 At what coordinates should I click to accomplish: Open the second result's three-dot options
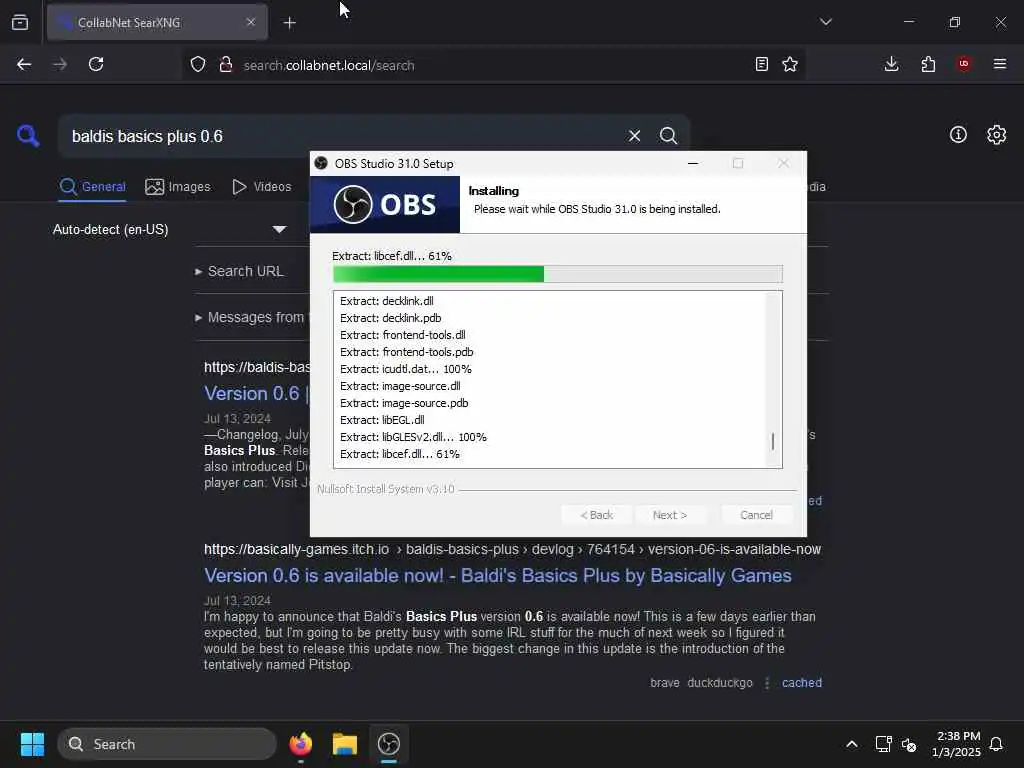pos(767,682)
